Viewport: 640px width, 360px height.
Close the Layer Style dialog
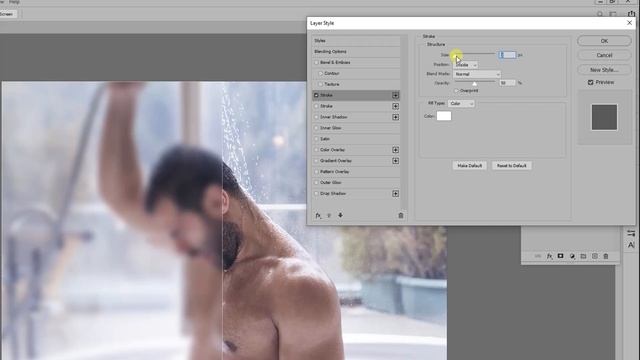(x=629, y=23)
